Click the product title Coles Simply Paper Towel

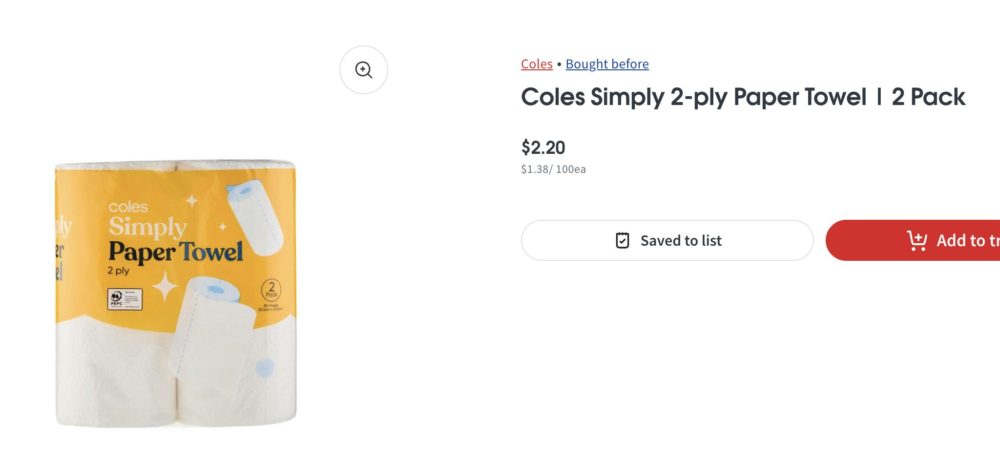click(742, 97)
